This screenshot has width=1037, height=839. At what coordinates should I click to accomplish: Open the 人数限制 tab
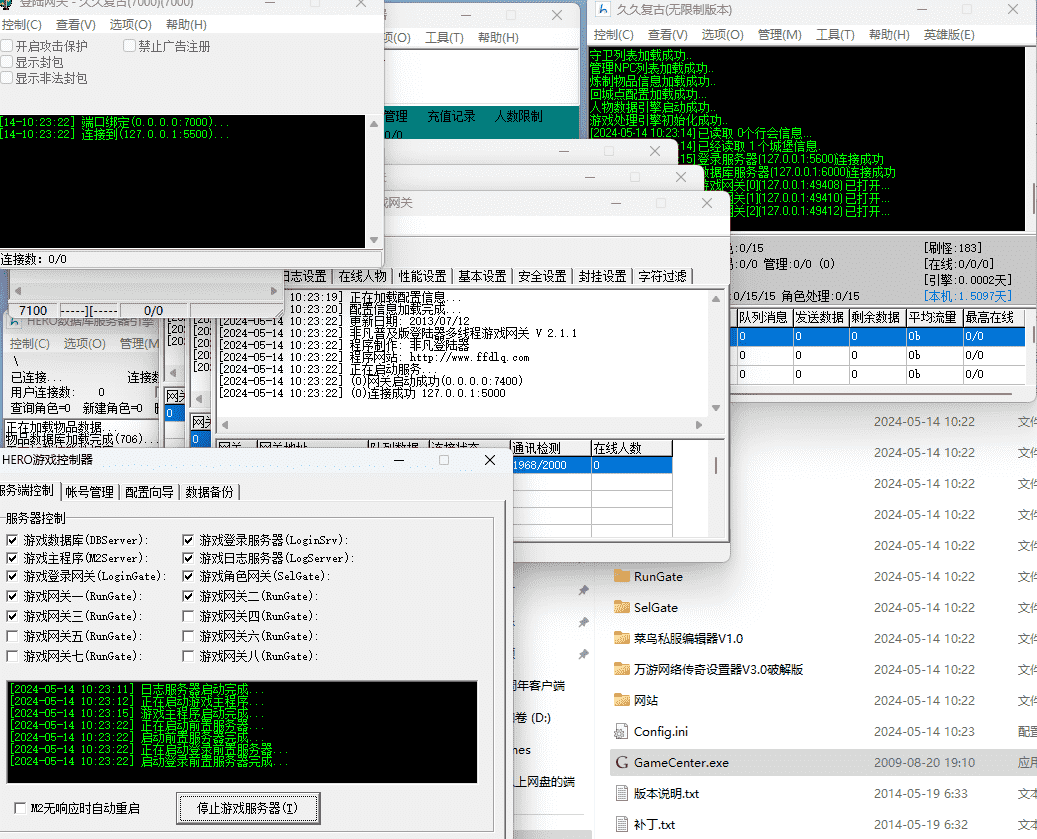tap(518, 116)
